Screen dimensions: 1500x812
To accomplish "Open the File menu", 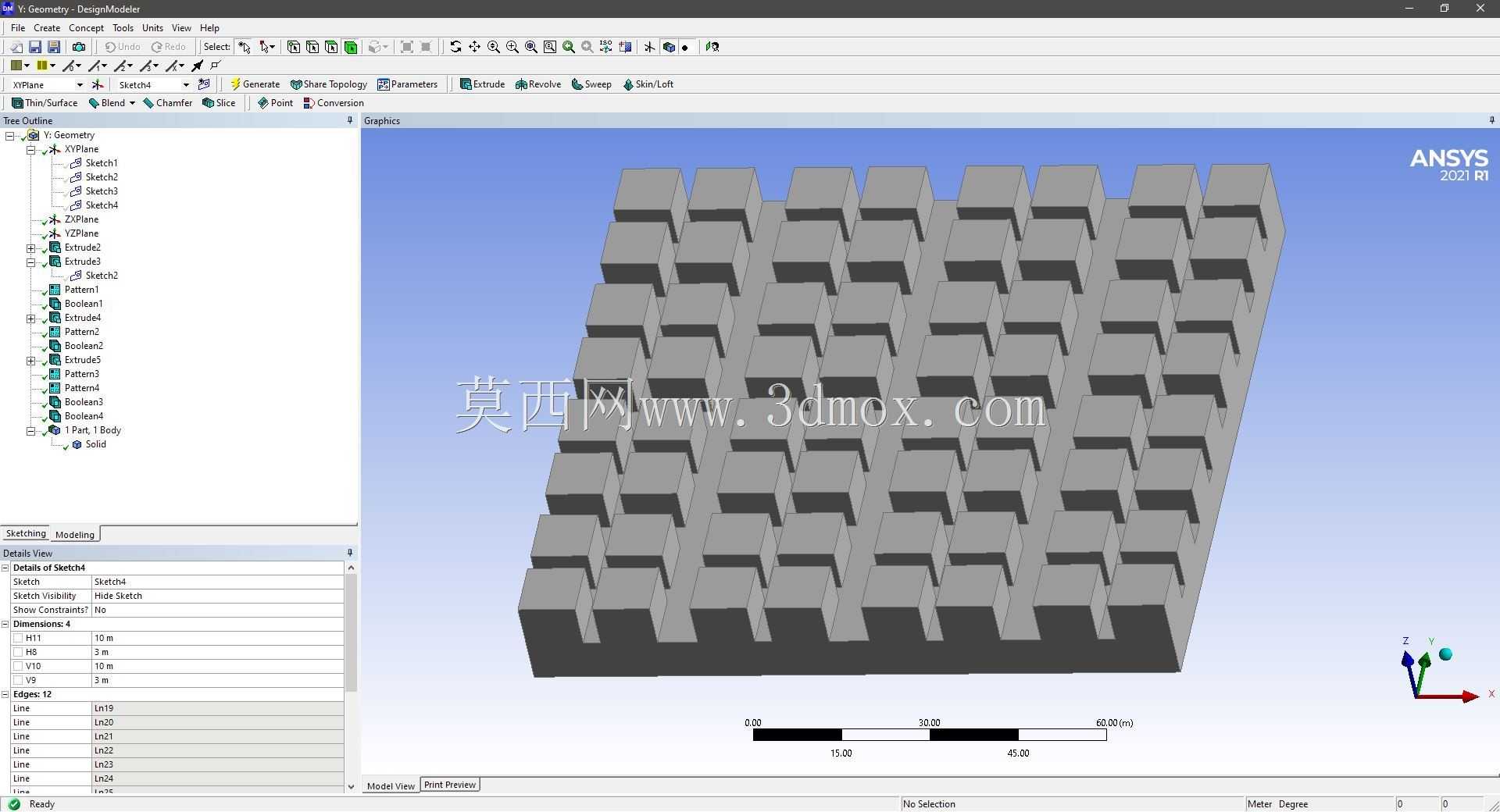I will [18, 28].
